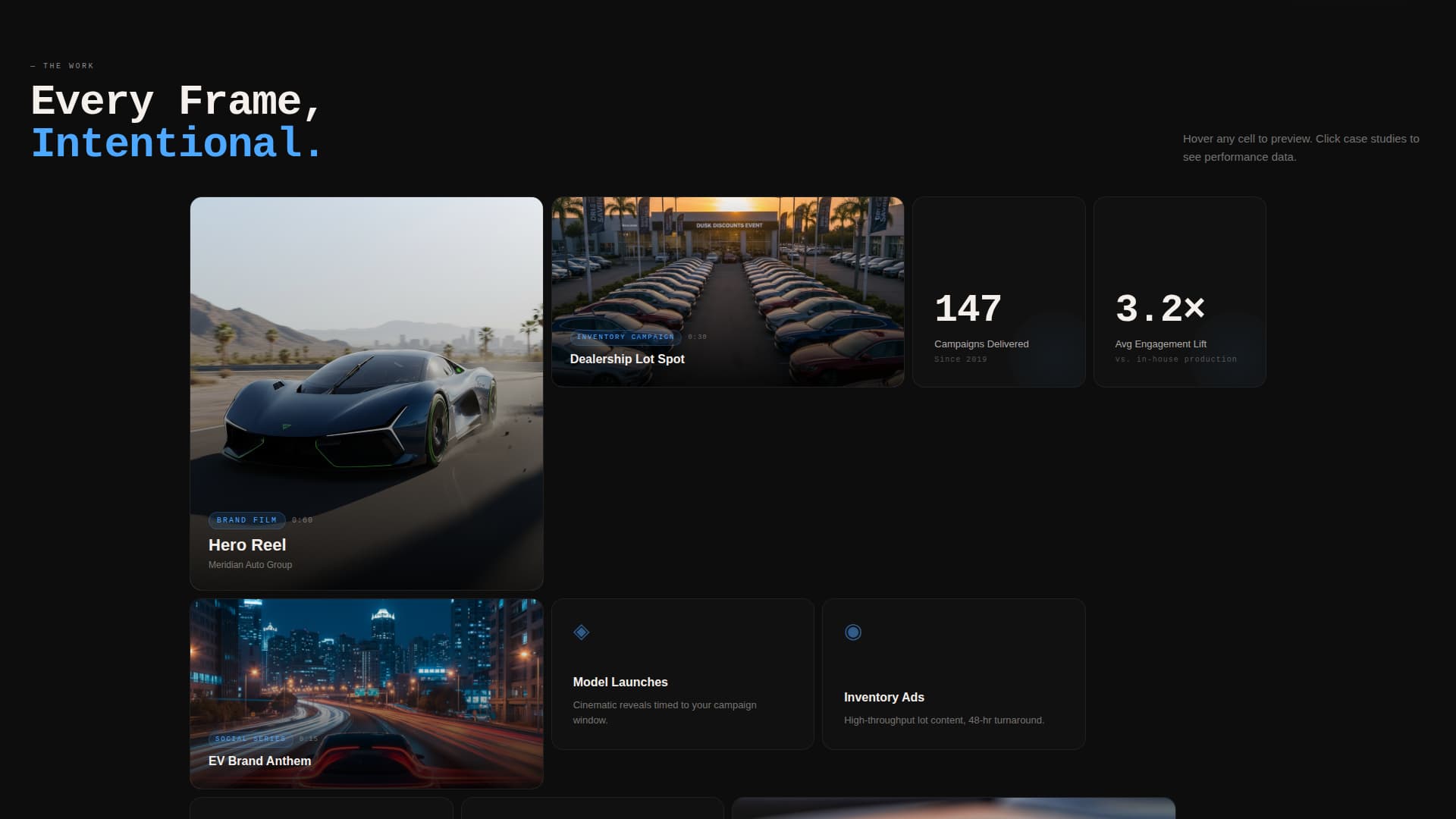Click the 147 campaigns number
This screenshot has height=819, width=1456.
tap(968, 309)
